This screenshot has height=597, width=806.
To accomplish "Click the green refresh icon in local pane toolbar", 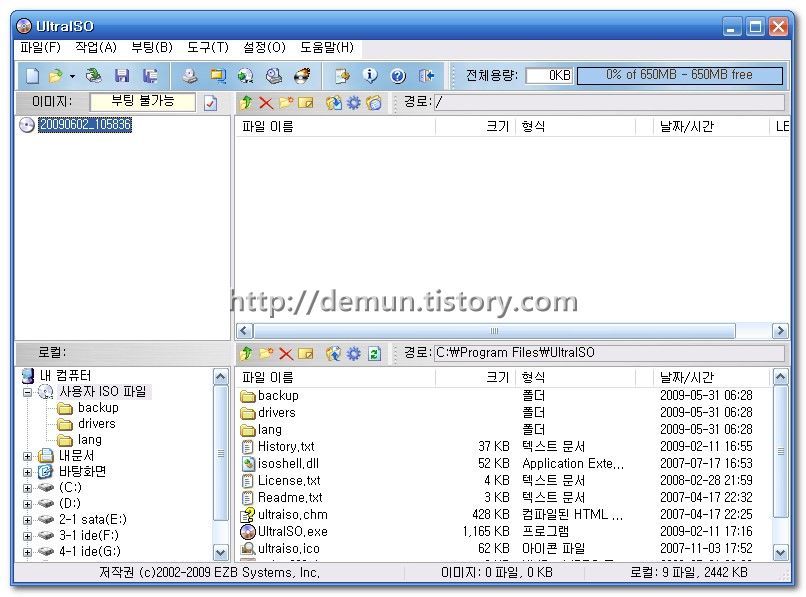I will 374,353.
